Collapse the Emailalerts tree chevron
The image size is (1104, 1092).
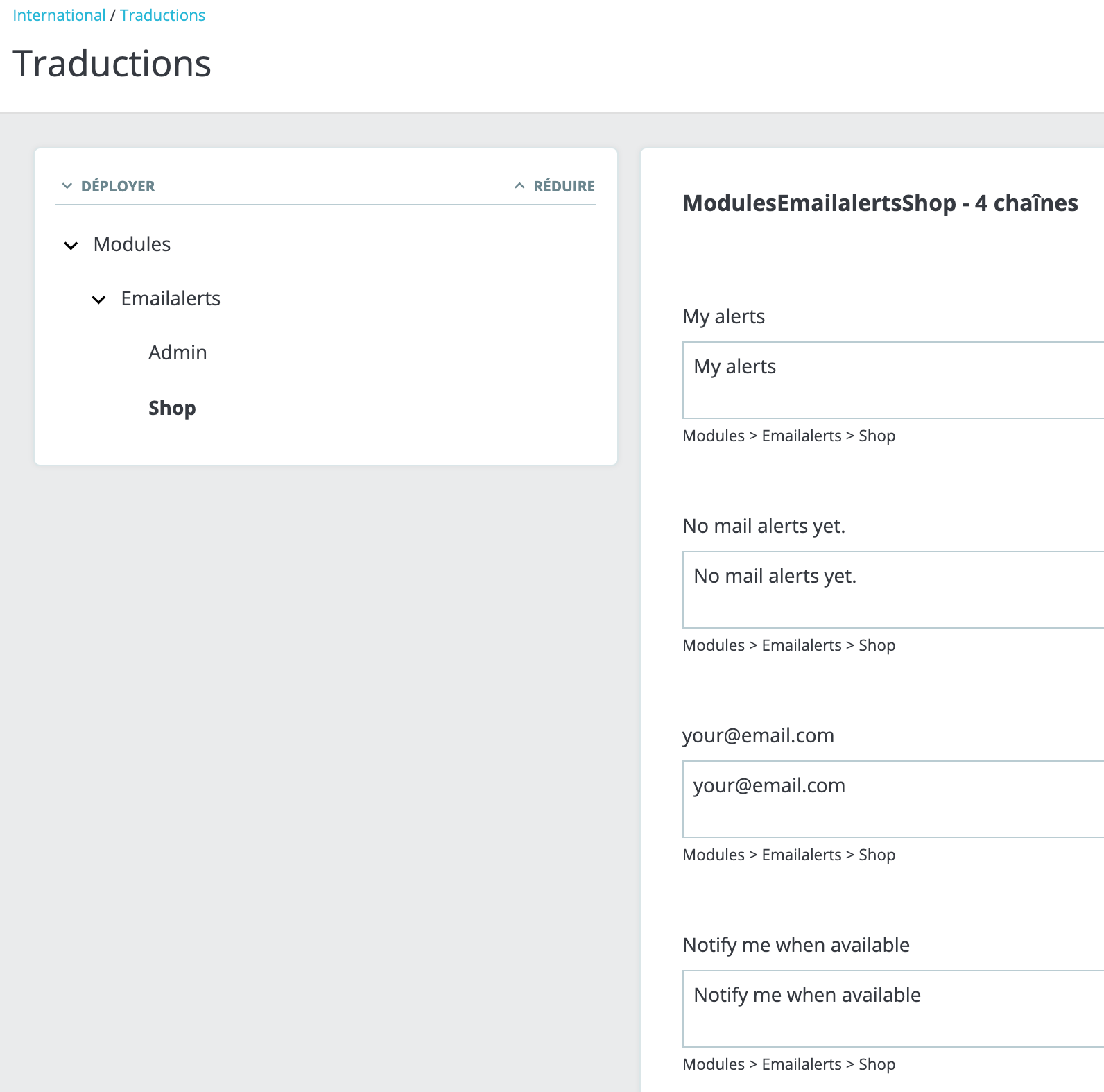tap(98, 299)
